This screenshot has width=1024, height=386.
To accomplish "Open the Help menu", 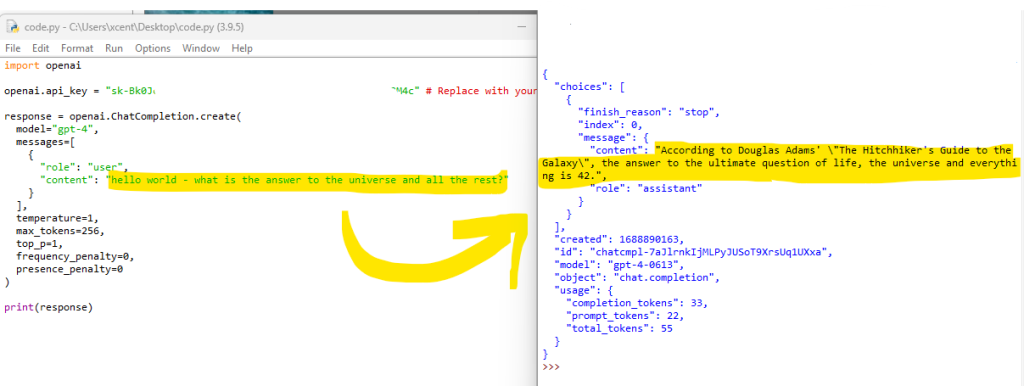I will coord(242,48).
